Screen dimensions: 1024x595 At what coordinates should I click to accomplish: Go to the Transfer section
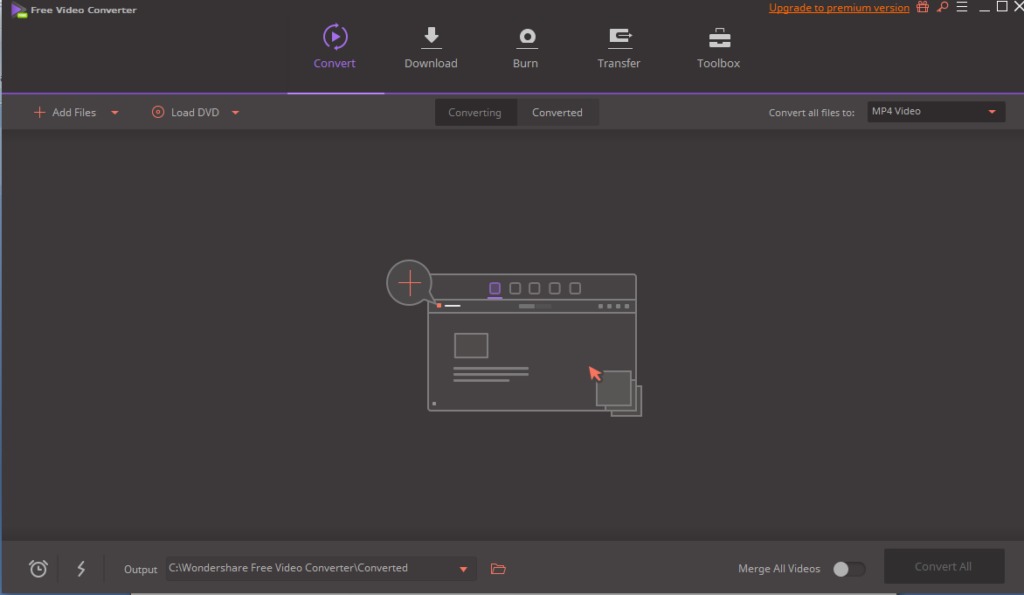(618, 47)
